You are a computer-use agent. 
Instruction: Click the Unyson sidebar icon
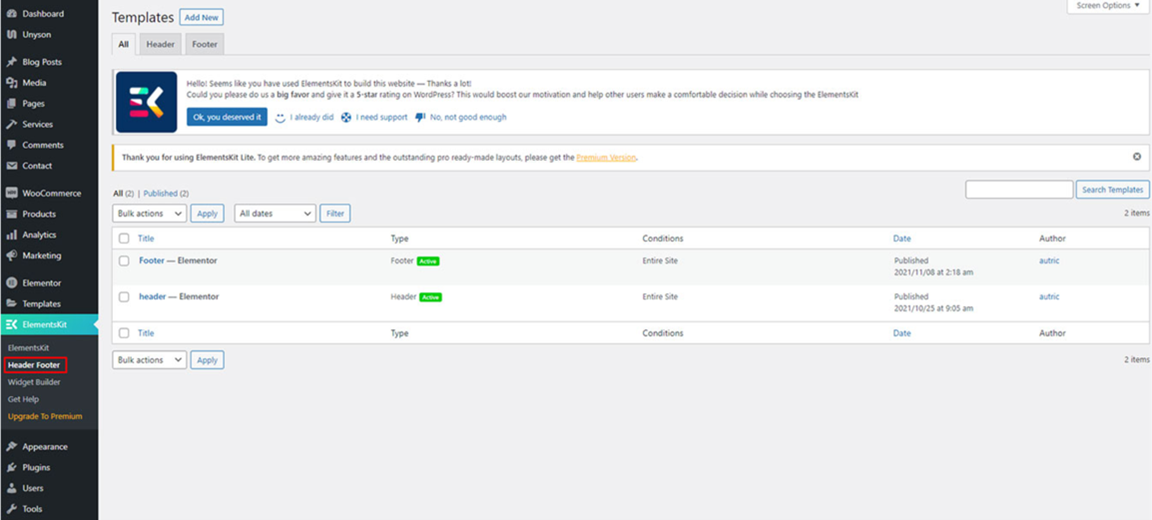tap(11, 35)
